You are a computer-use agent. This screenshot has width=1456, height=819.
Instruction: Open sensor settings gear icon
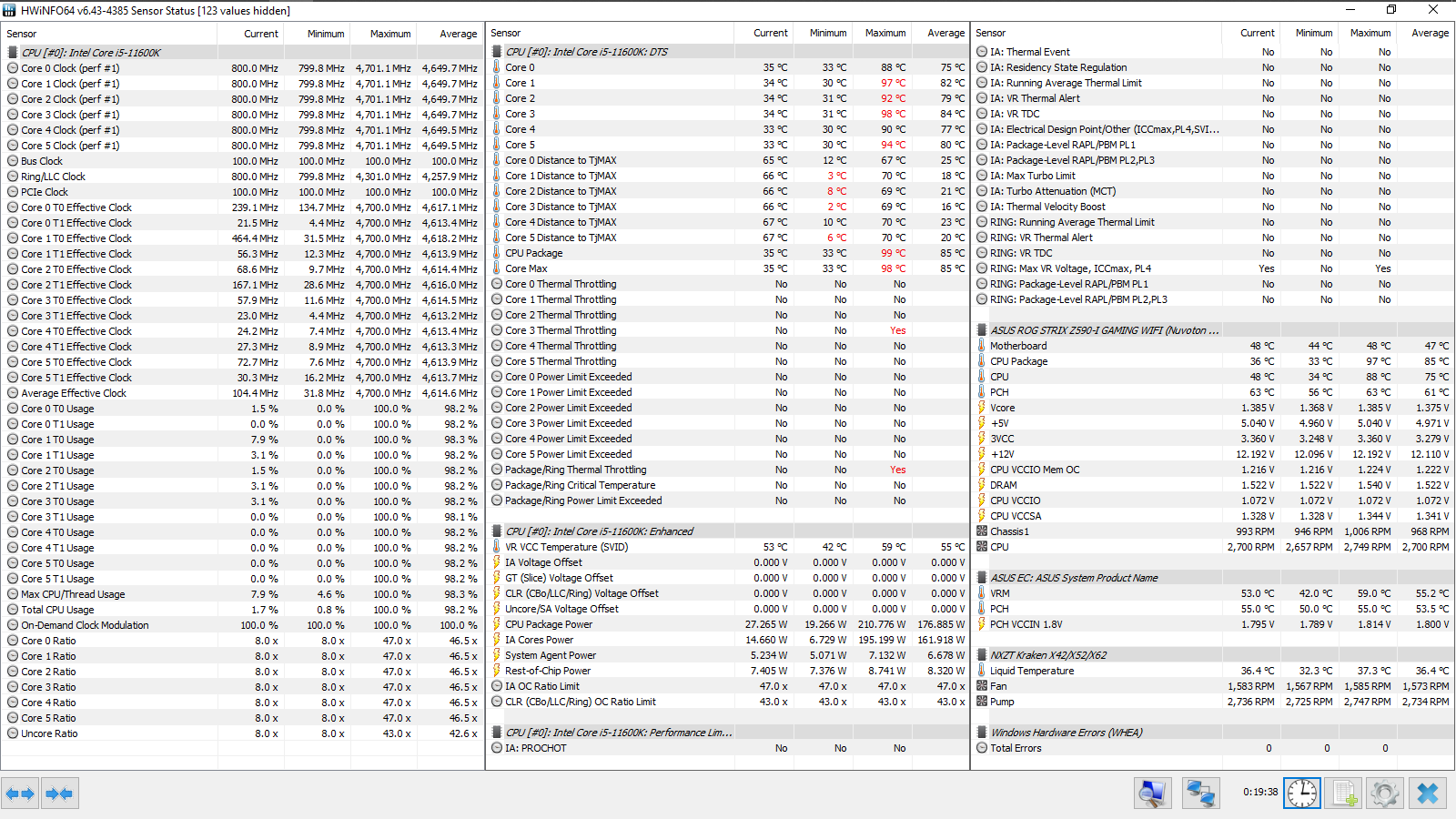click(1385, 794)
